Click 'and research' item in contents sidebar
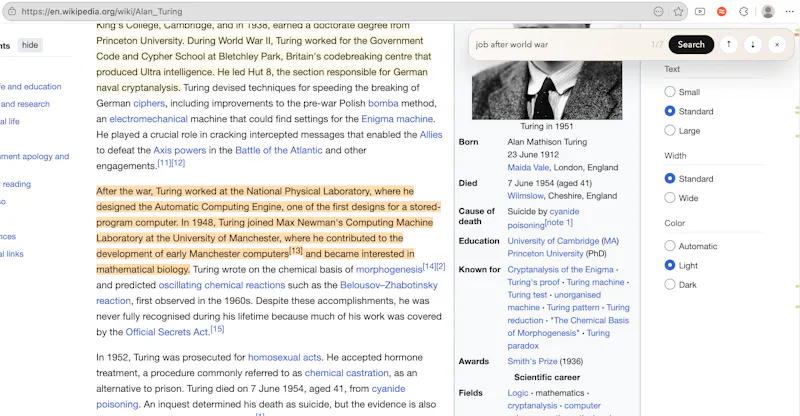Screen dimensions: 800x416 (x=25, y=104)
